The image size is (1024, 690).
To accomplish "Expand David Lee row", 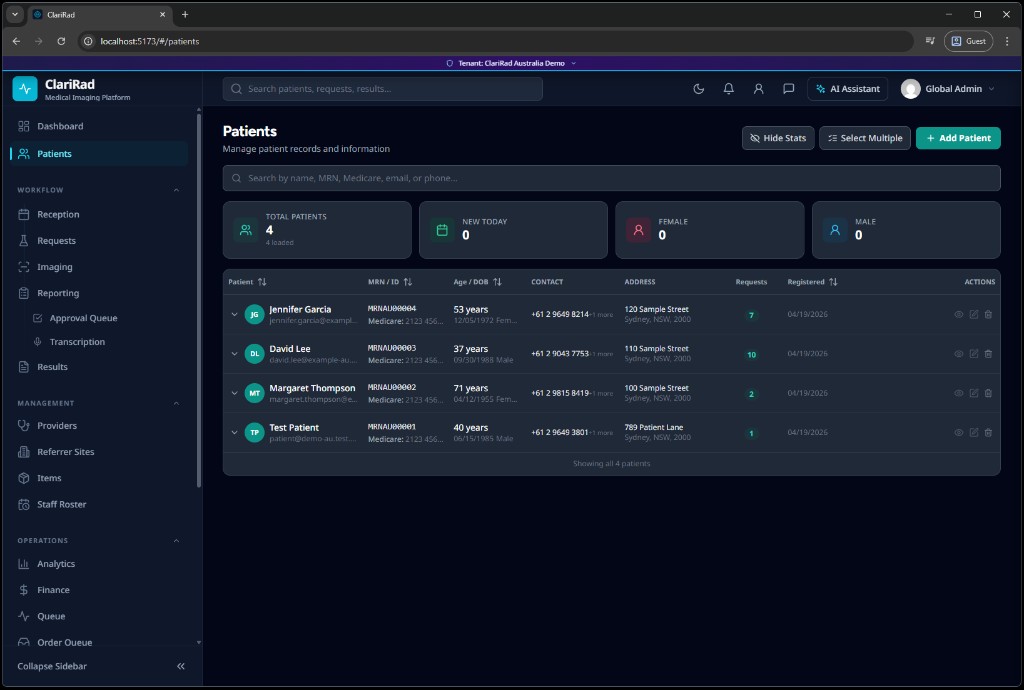I will [x=234, y=354].
